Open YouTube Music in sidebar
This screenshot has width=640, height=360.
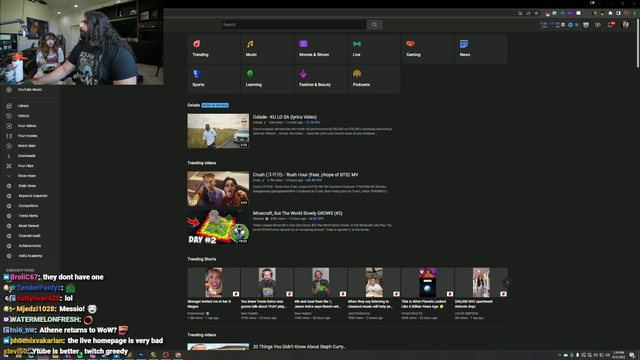click(x=29, y=89)
